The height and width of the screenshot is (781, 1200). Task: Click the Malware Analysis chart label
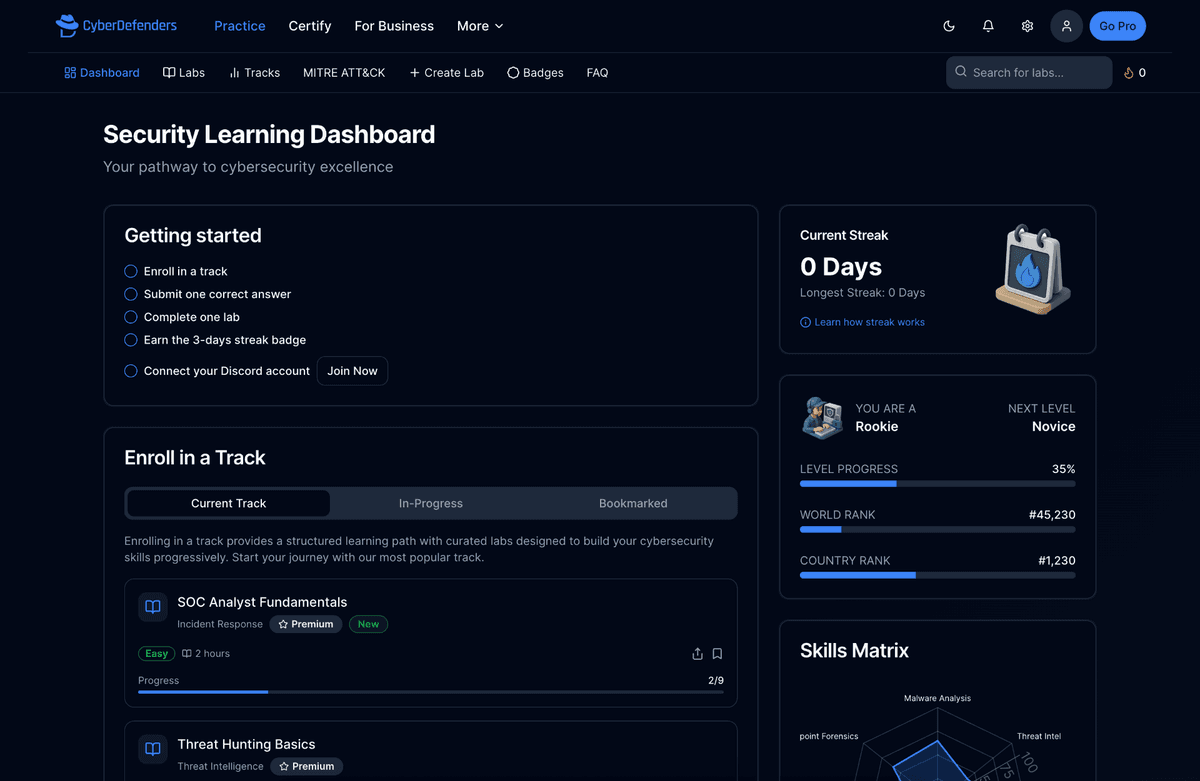pos(937,698)
